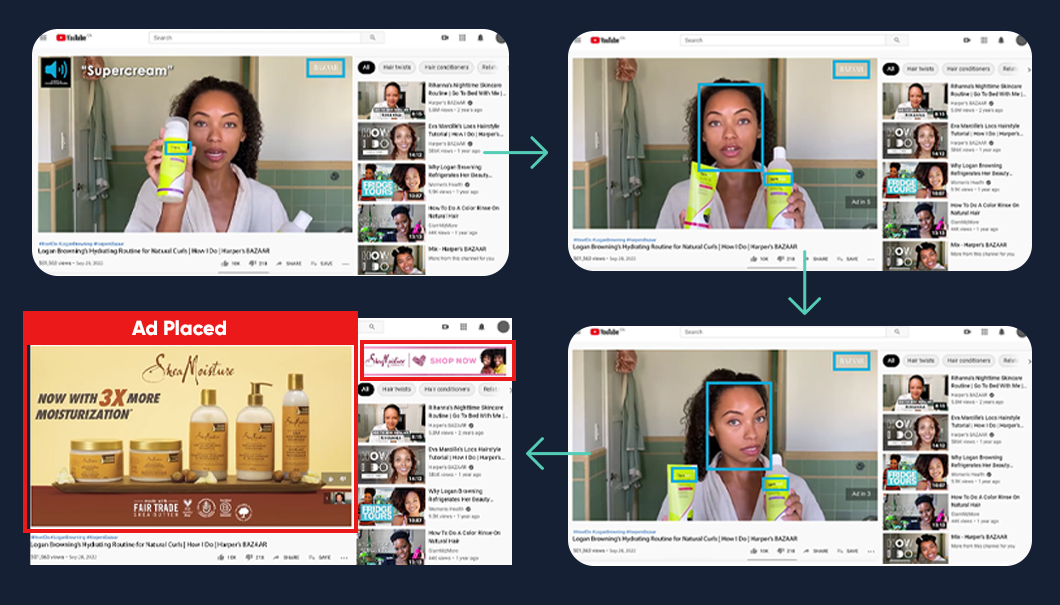The image size is (1060, 605).
Task: Open the apps grid in the third screenshot
Action: 984,332
